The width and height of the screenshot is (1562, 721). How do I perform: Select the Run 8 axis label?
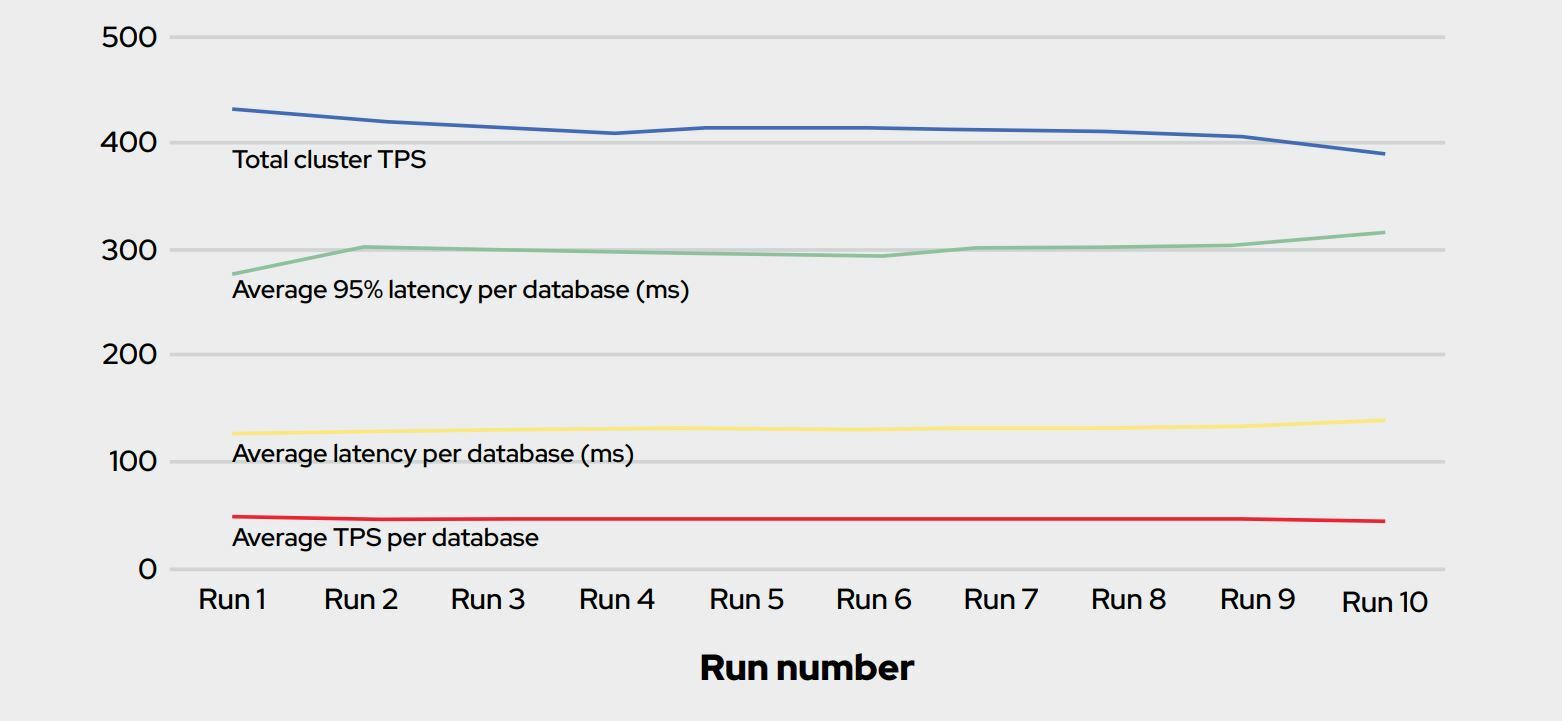point(1128,600)
